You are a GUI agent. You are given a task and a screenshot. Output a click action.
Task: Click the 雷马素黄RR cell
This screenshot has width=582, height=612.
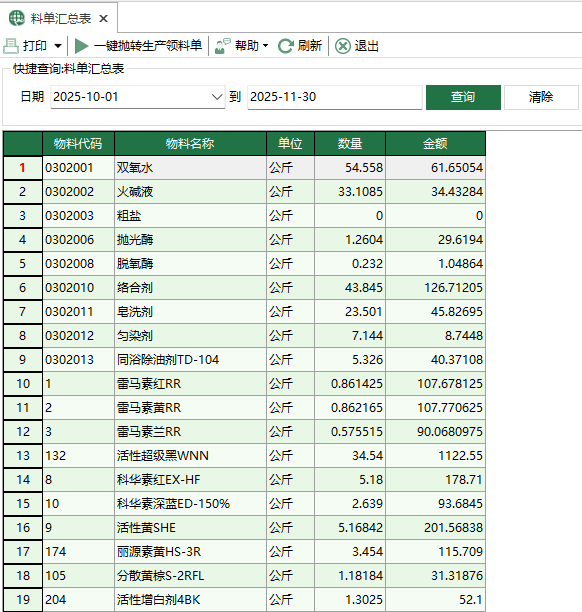pos(190,408)
